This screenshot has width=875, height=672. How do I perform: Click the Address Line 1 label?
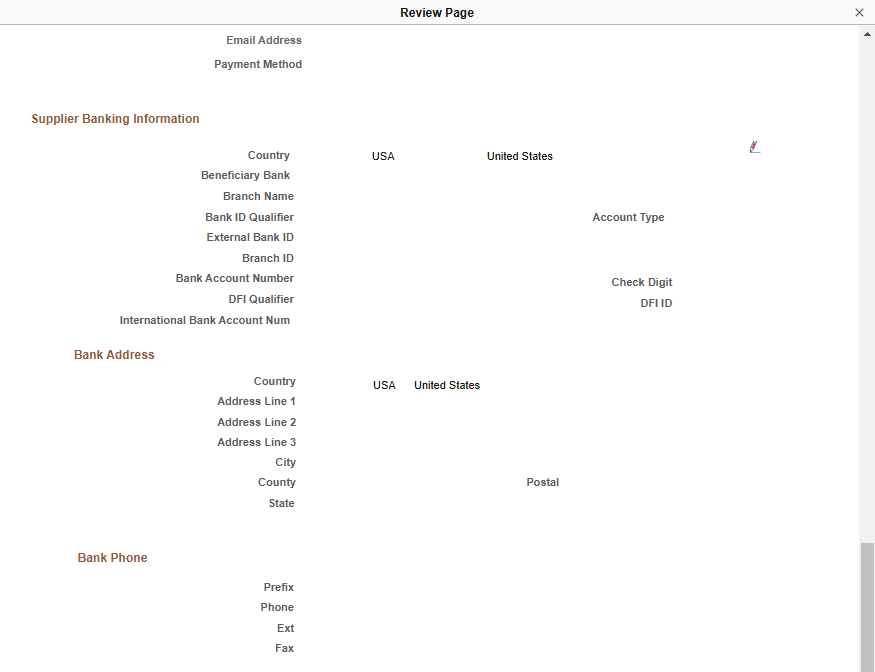[x=256, y=401]
